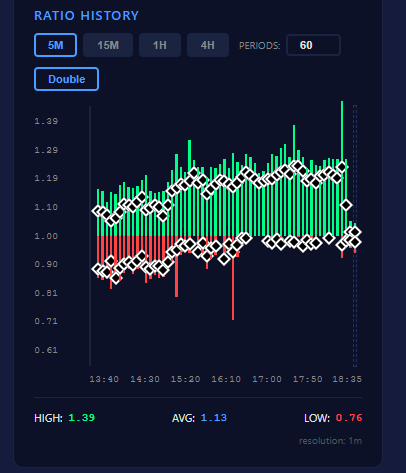Image resolution: width=406 pixels, height=473 pixels.
Task: Click the long red bar reaching 0.71
Action: (233, 278)
